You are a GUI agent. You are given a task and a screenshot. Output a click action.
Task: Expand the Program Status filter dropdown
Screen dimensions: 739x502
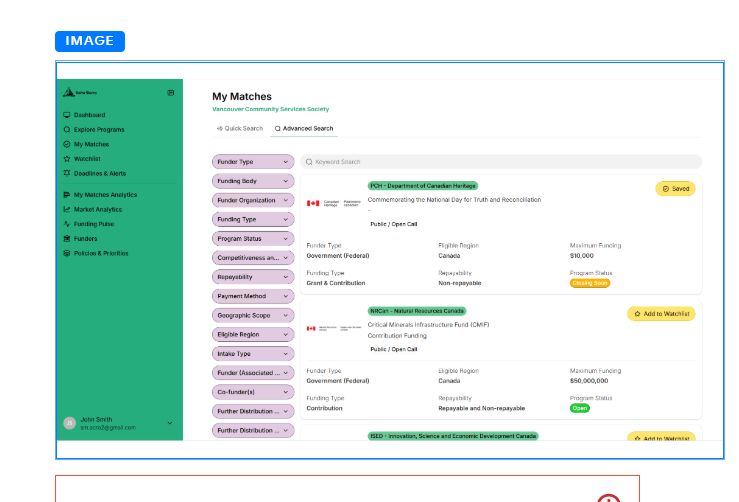[253, 239]
